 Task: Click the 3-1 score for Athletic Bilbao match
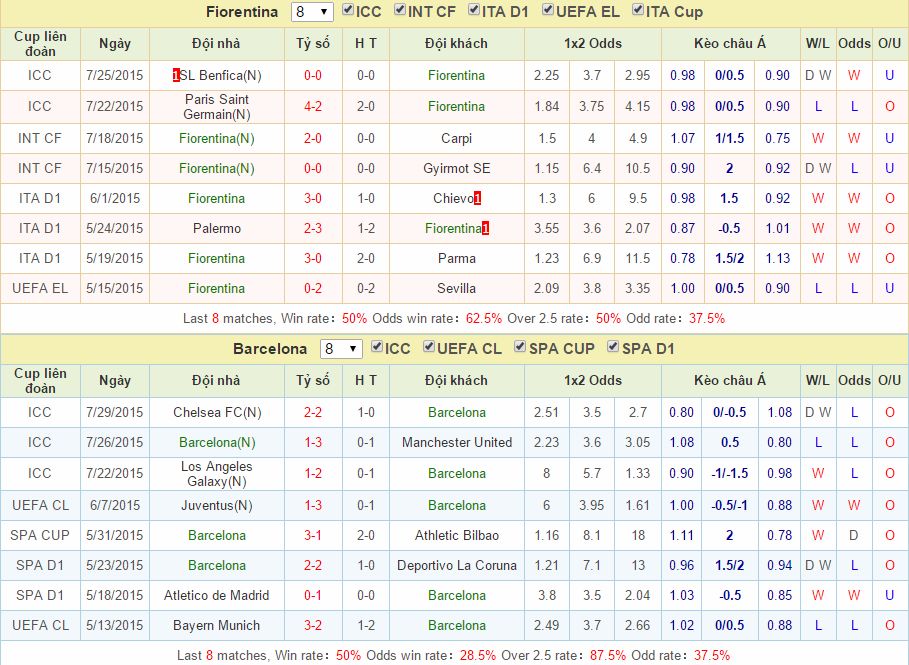313,535
